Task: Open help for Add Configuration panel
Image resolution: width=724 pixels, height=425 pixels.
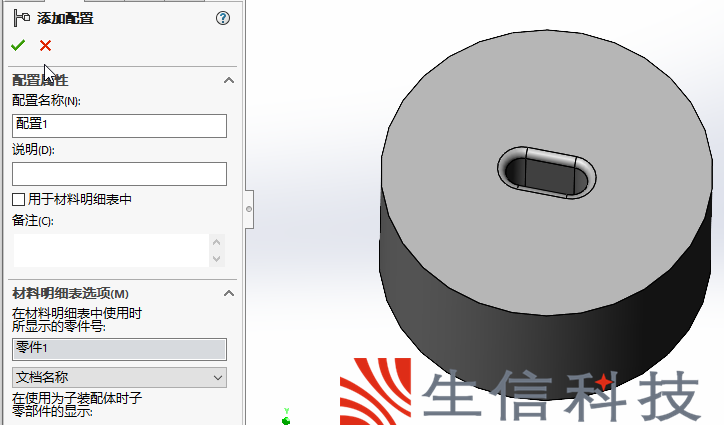Action: click(x=223, y=18)
